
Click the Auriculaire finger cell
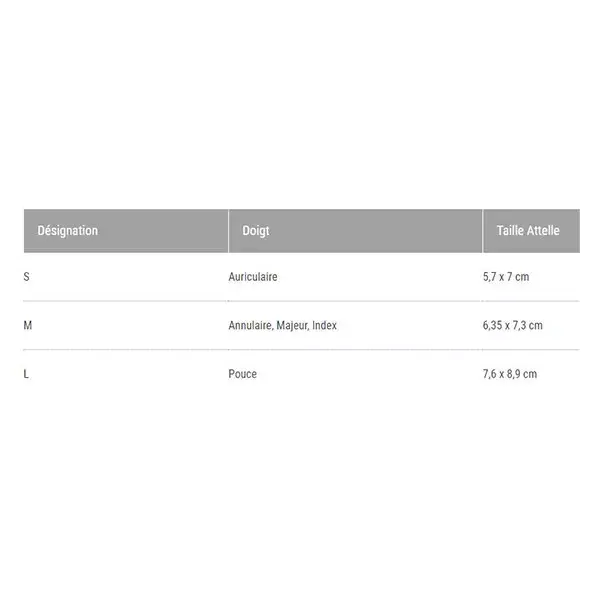[x=253, y=277]
